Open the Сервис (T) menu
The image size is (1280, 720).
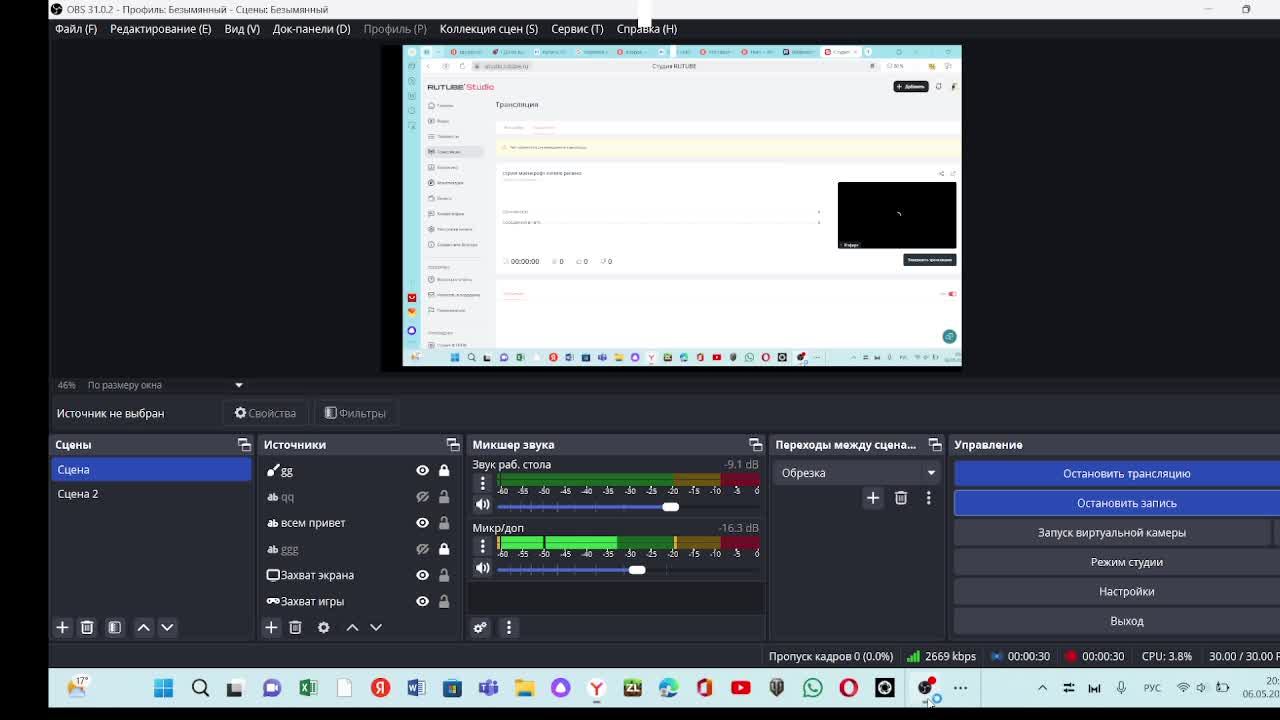tap(577, 29)
